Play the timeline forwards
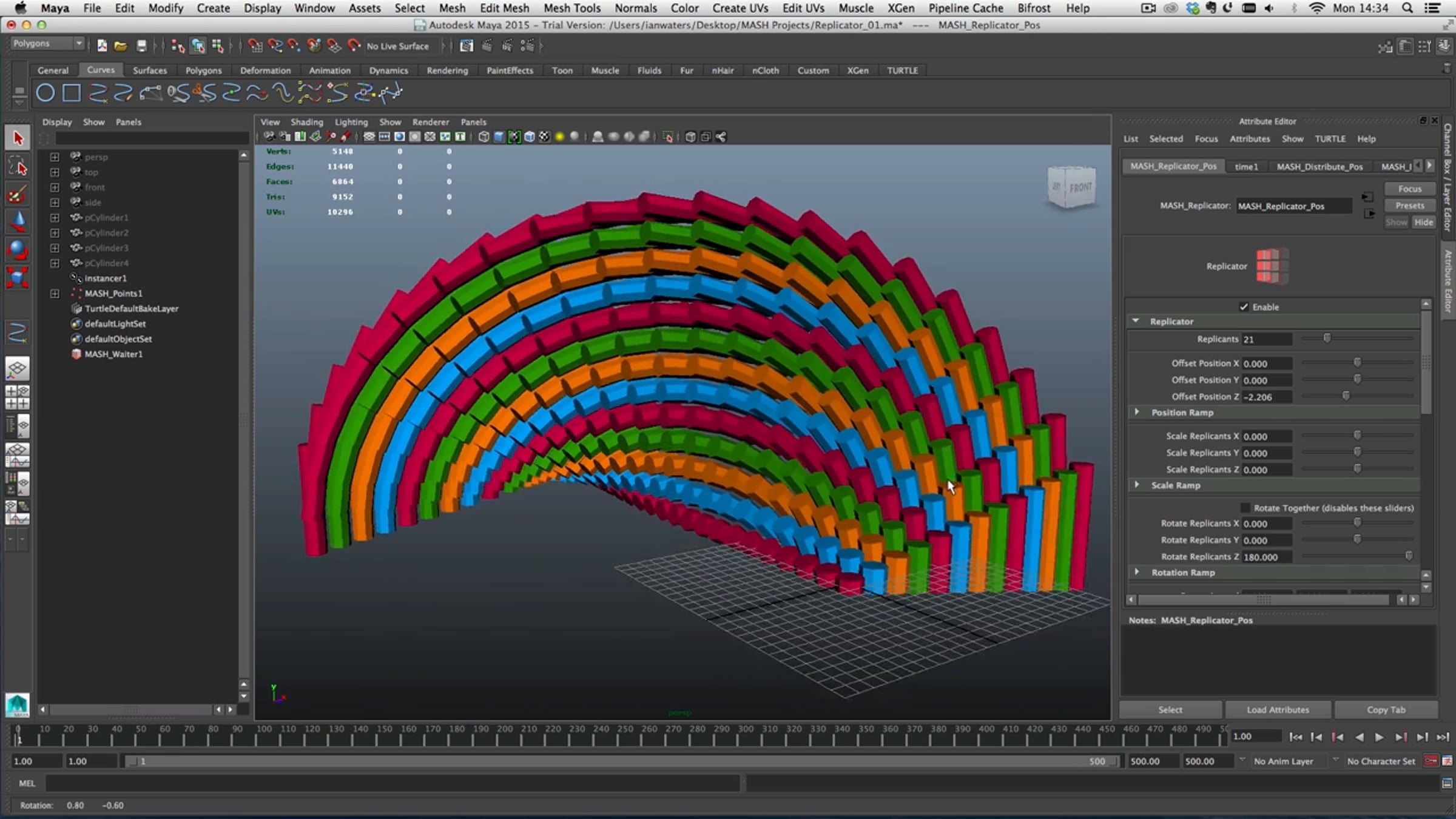Image resolution: width=1456 pixels, height=819 pixels. coord(1379,737)
